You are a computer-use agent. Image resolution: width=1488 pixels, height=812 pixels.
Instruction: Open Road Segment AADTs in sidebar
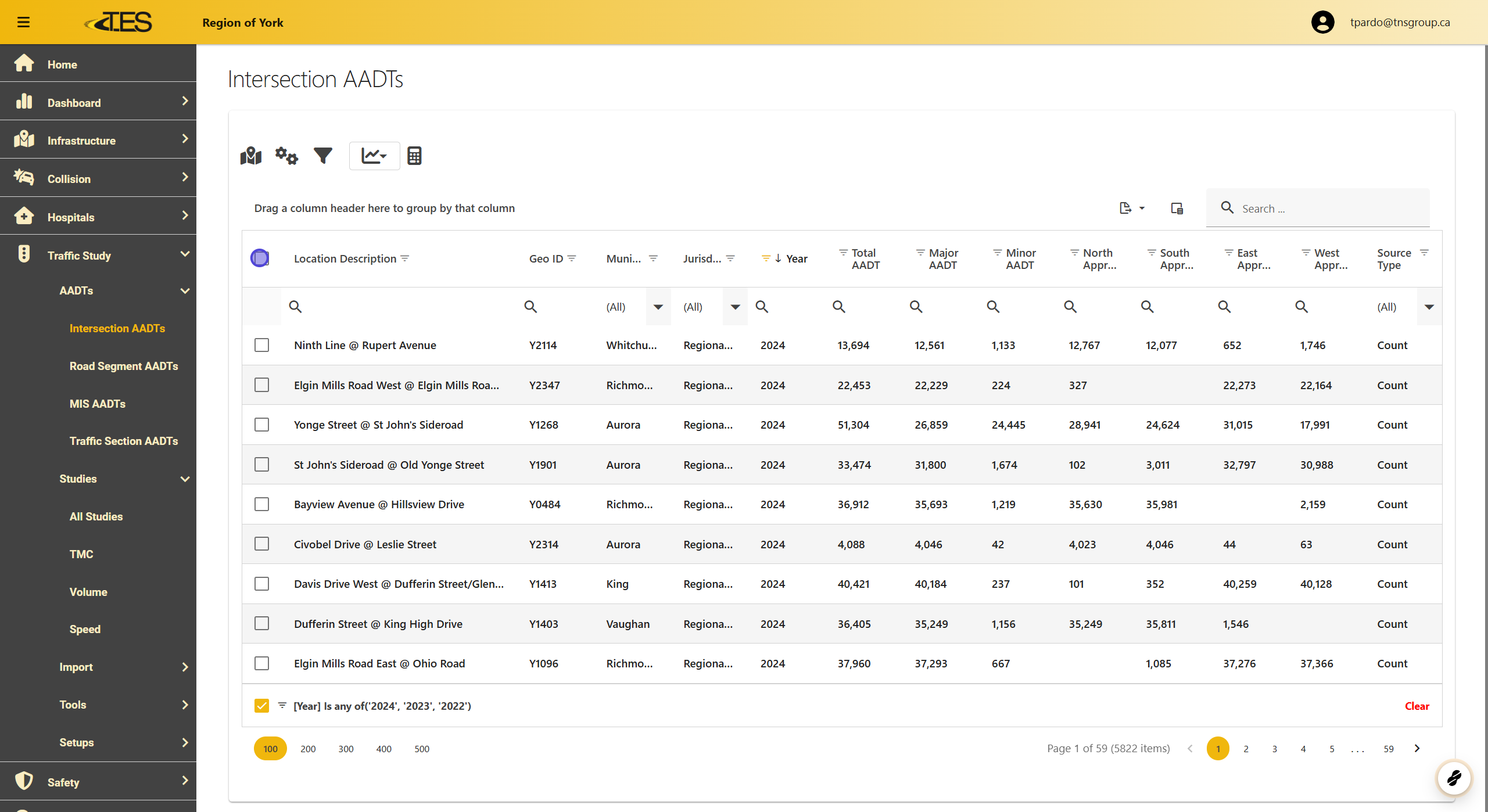coord(123,366)
